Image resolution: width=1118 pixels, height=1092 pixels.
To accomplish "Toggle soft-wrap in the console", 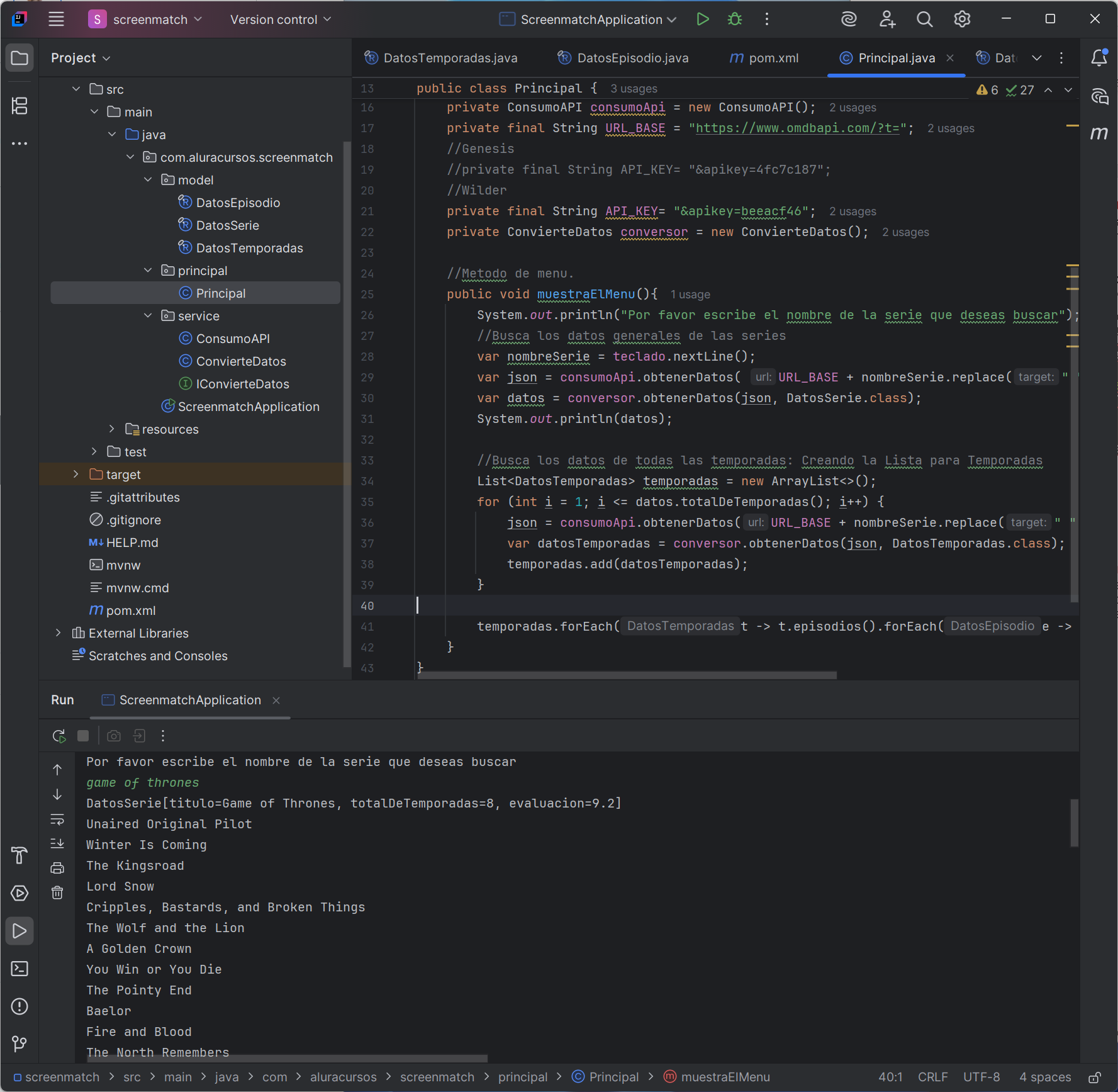I will (57, 819).
